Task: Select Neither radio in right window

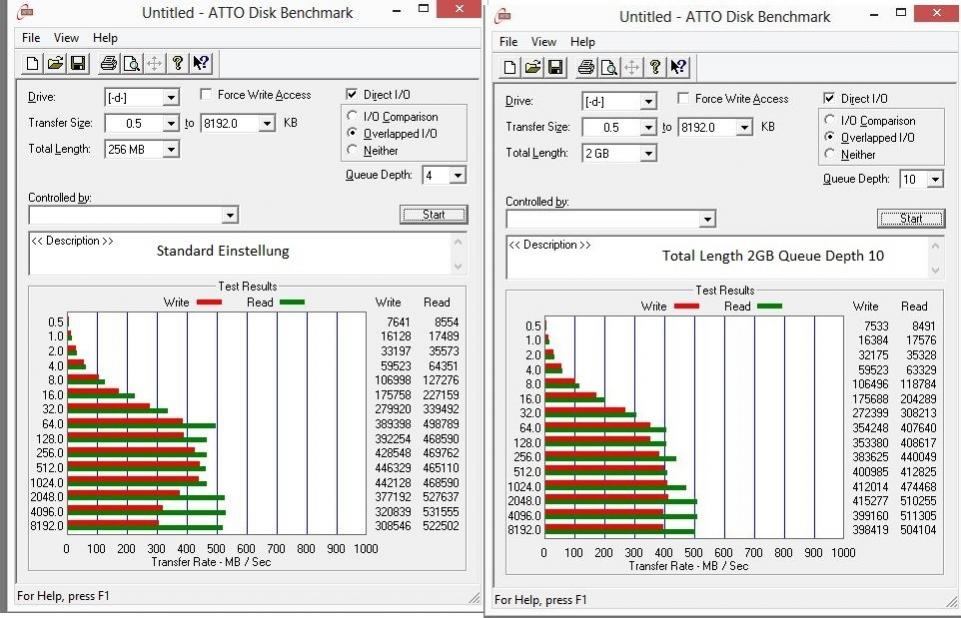Action: 830,154
